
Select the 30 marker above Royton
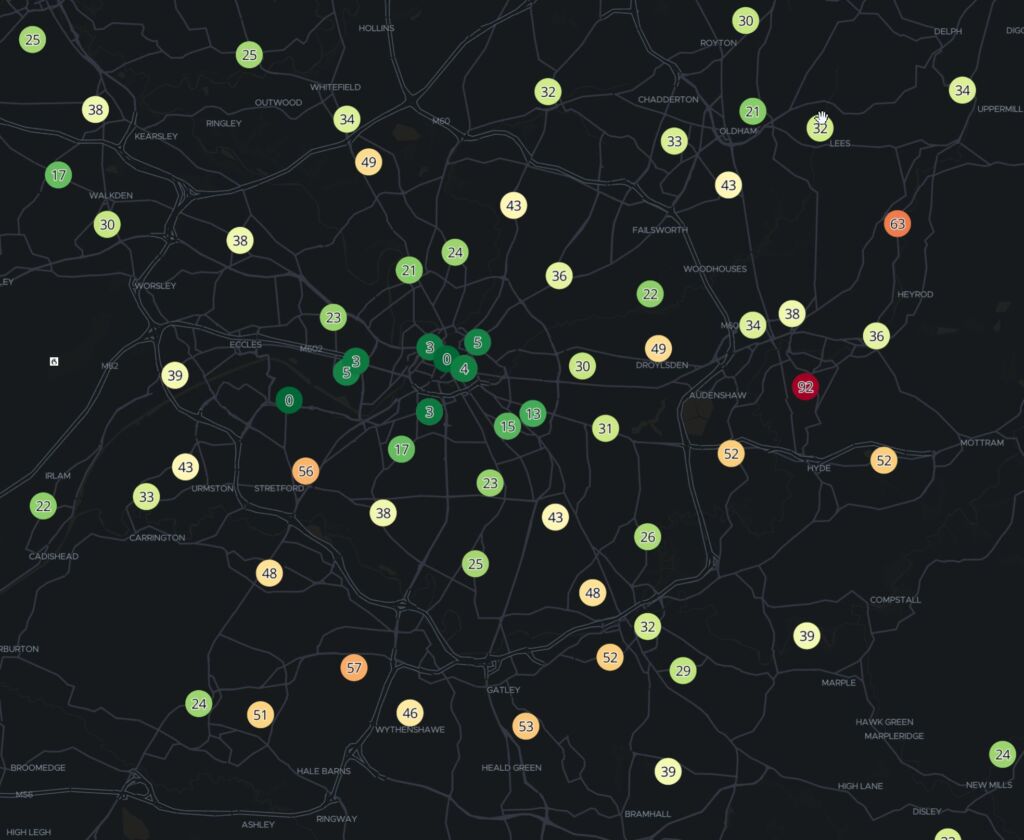click(745, 20)
